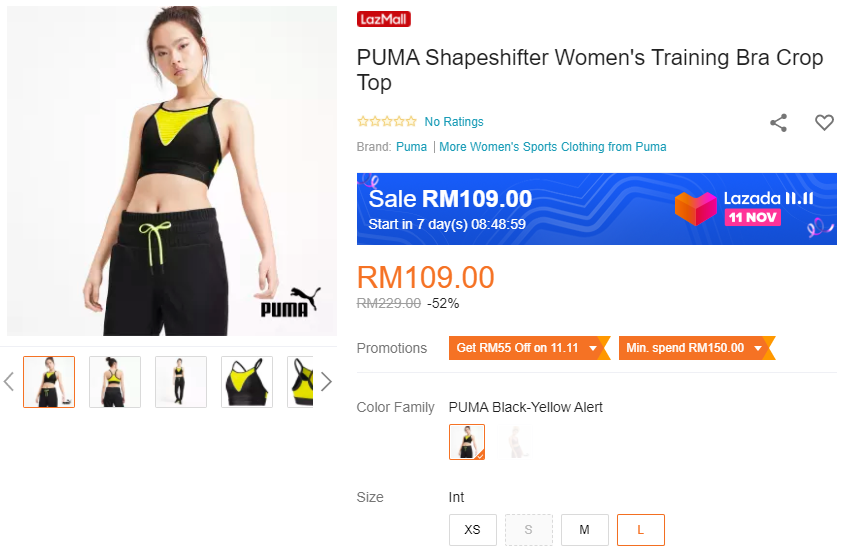This screenshot has height=555, width=853.
Task: Add product to wishlist with heart icon
Action: [824, 122]
